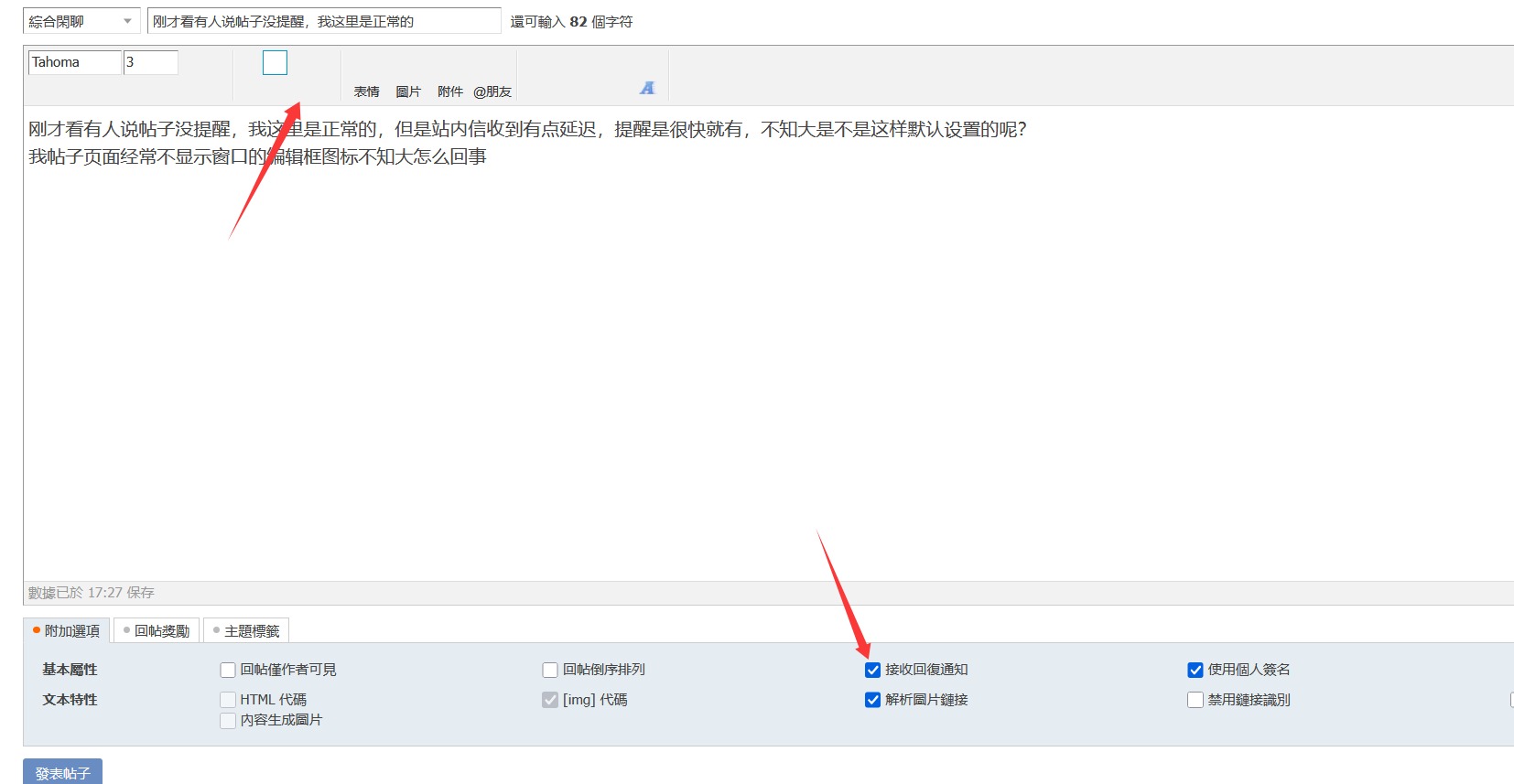The image size is (1514, 784).
Task: Enable 禁用鏈接識別 checkbox
Action: pos(1195,700)
